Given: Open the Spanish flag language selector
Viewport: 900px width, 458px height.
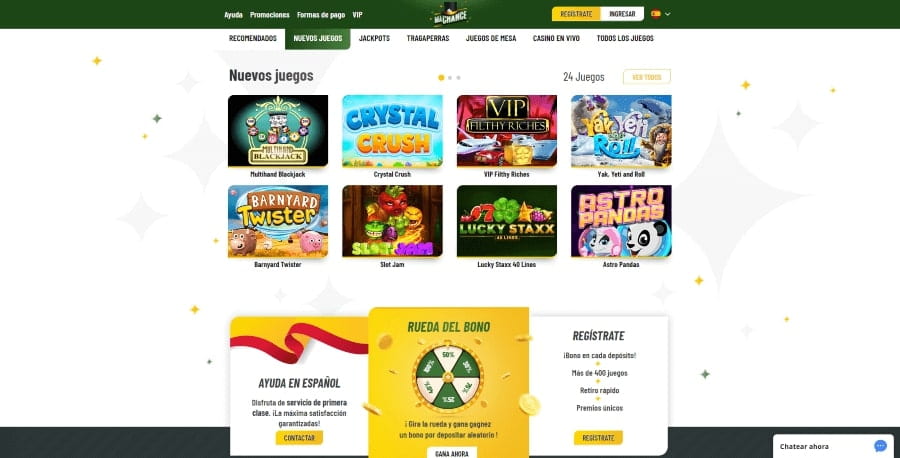Looking at the screenshot, I should click(x=655, y=14).
